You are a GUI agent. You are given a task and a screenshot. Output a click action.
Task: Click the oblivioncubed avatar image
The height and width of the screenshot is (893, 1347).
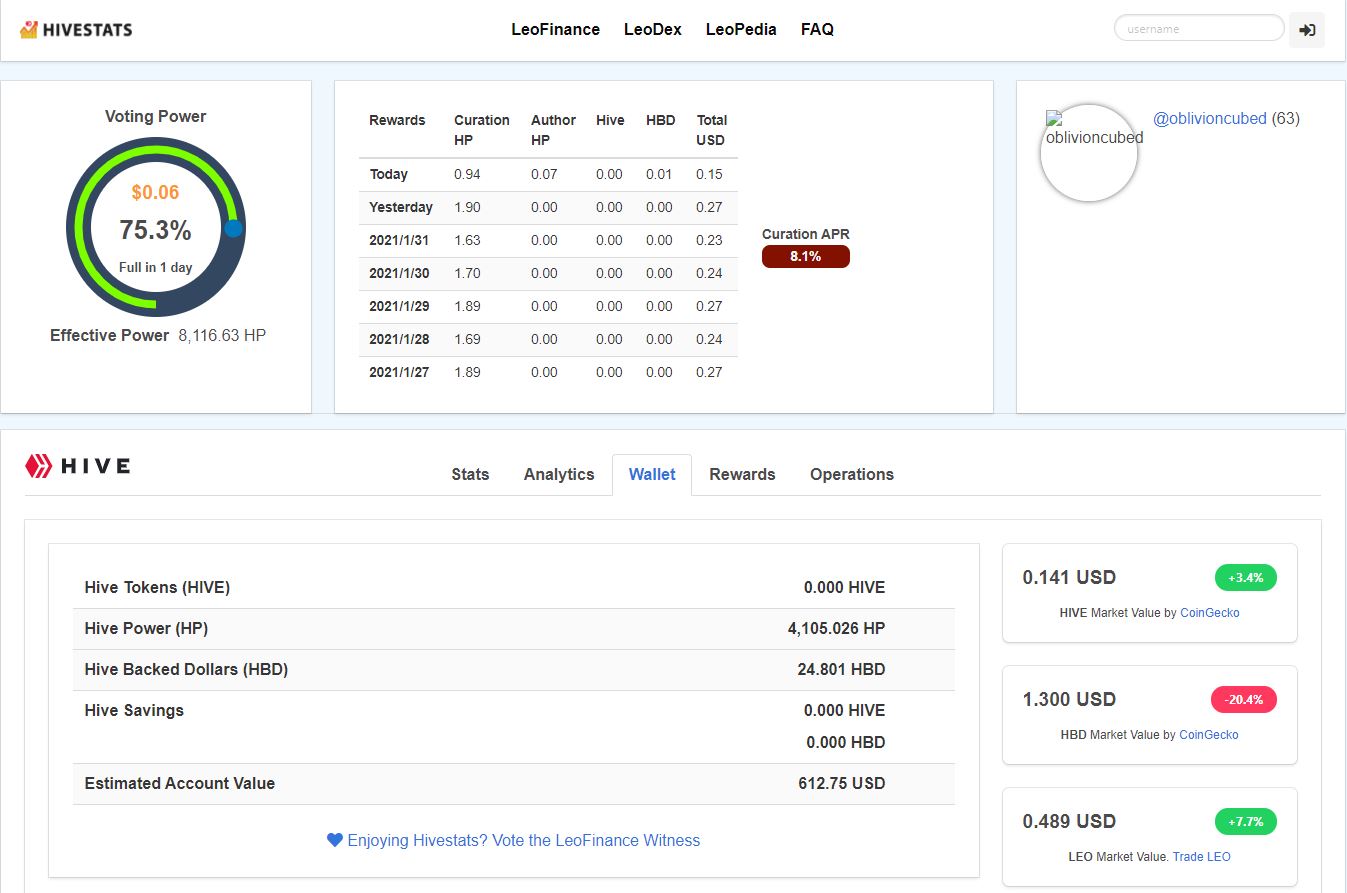point(1089,153)
